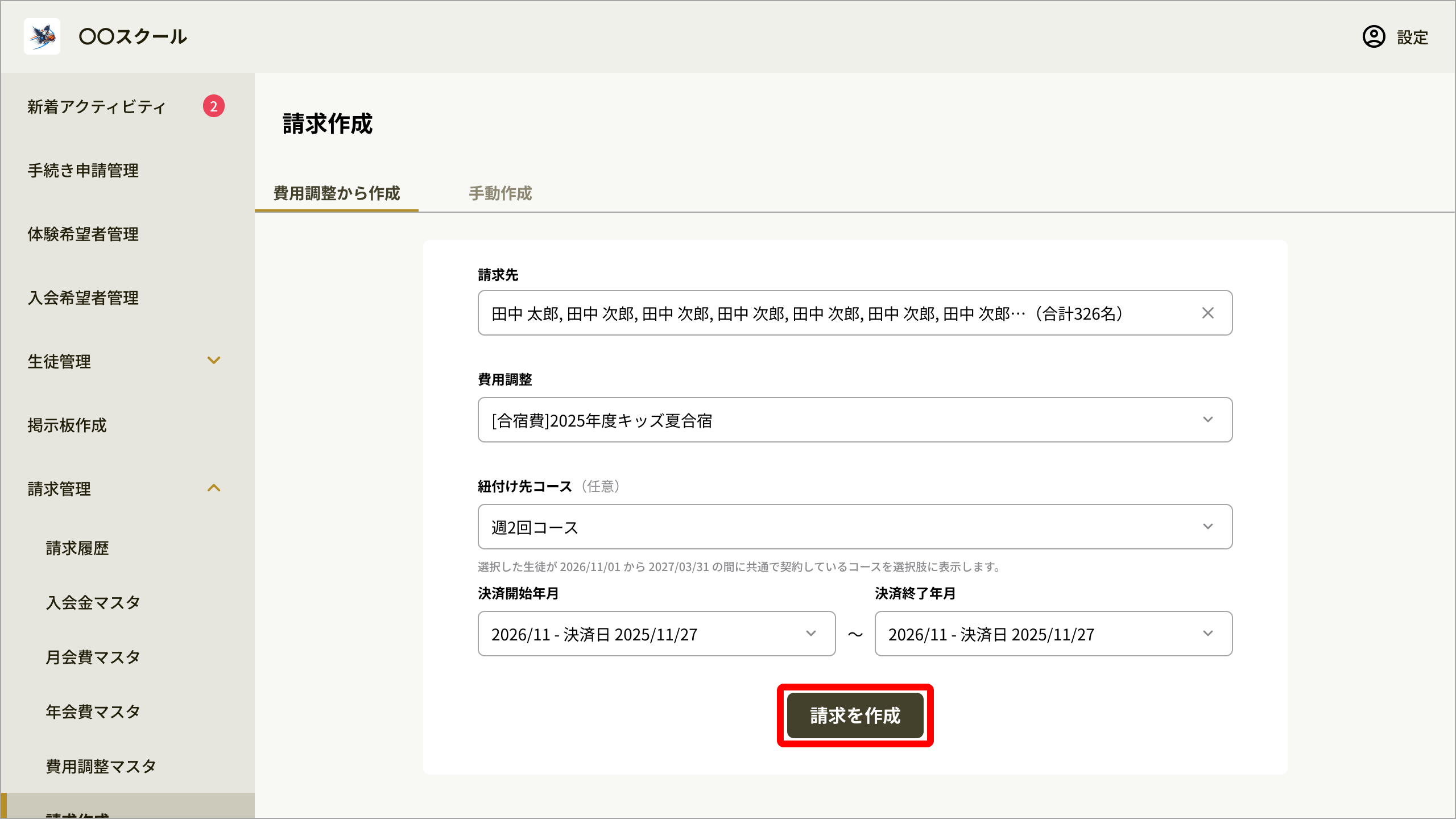Switch to the 手動作成 tab

(500, 193)
